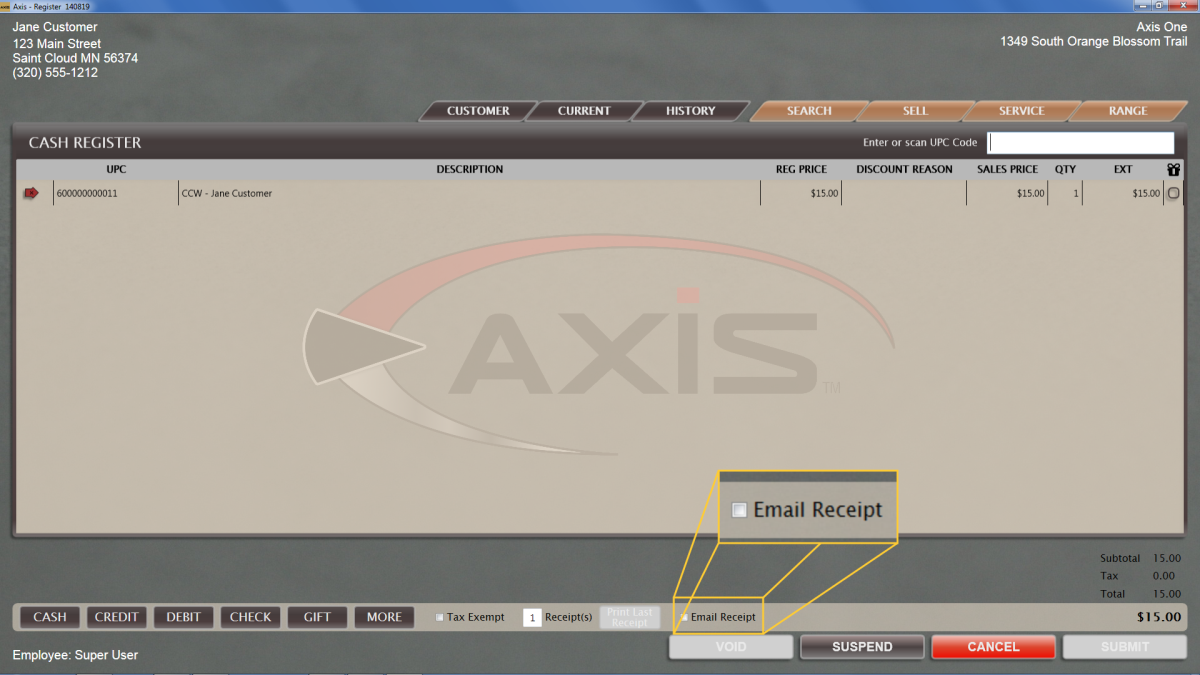The width and height of the screenshot is (1200, 675).
Task: Click the Employee: Super User label
Action: pyautogui.click(x=75, y=655)
